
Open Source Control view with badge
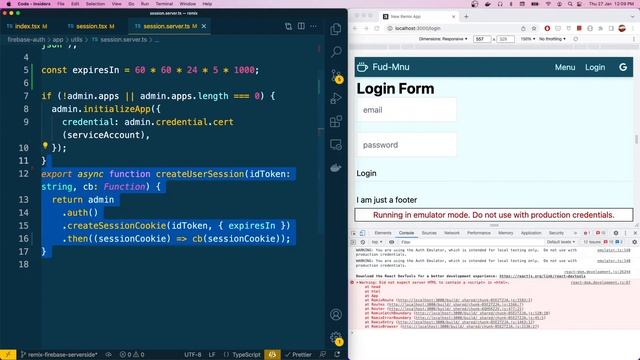tap(337, 76)
